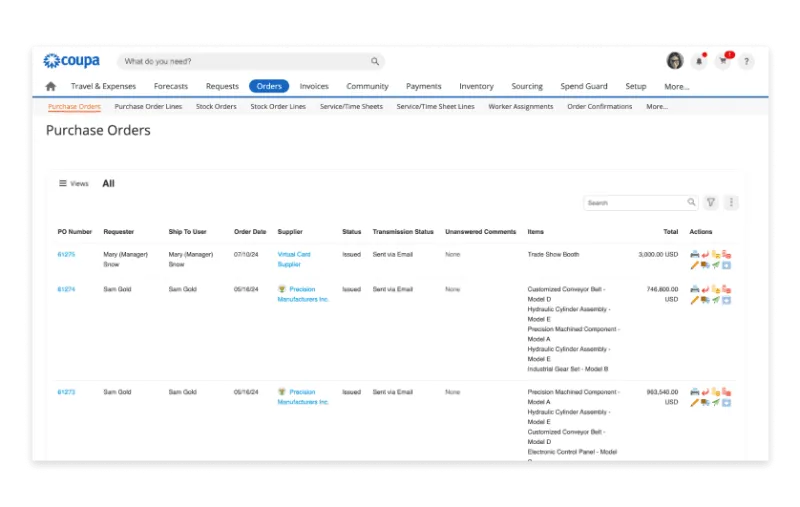Open purchase order 61274
This screenshot has height=507, width=800.
coord(66,289)
